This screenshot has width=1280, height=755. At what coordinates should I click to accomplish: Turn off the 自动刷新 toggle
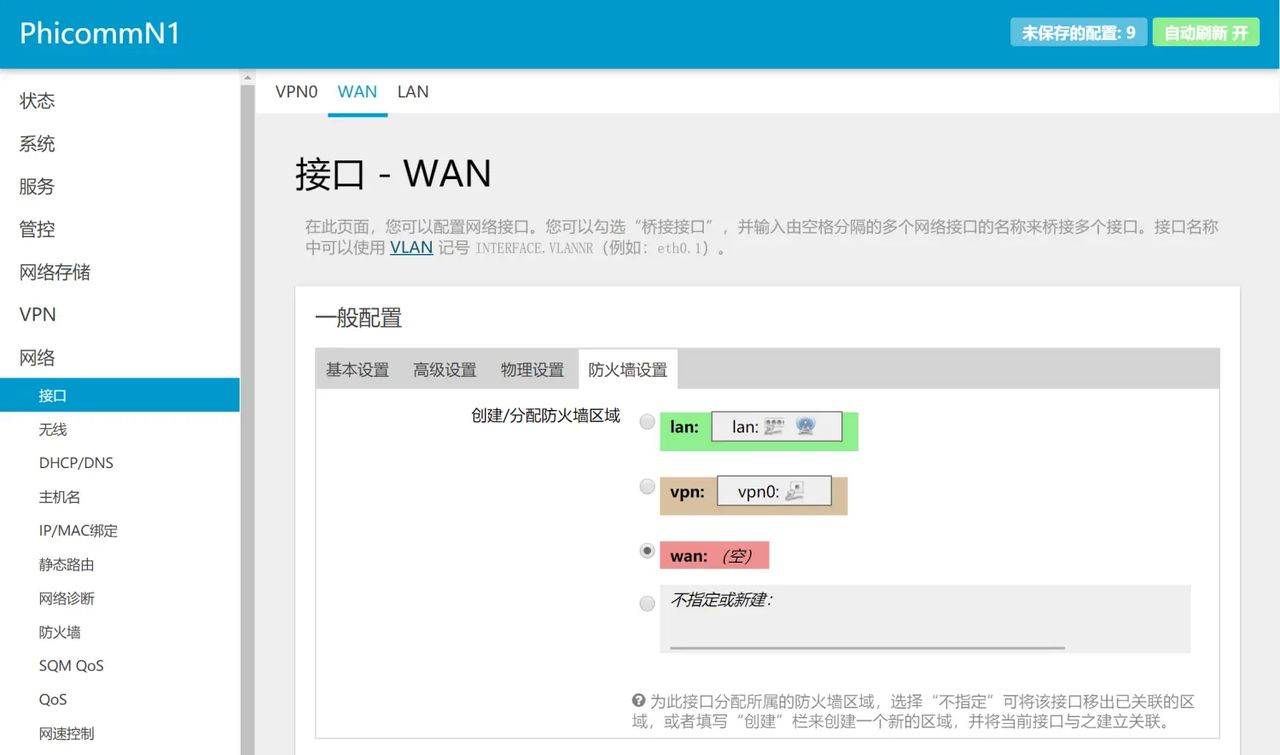coord(1206,32)
